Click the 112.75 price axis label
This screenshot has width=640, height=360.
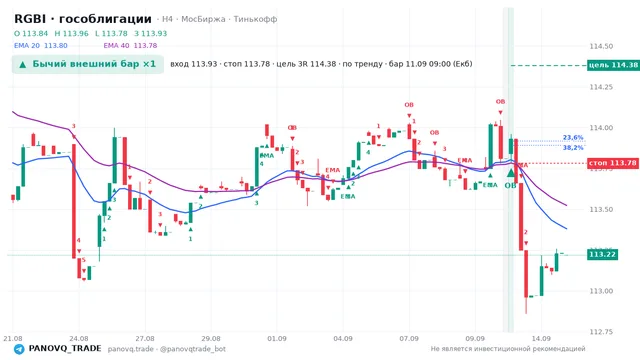coord(601,332)
